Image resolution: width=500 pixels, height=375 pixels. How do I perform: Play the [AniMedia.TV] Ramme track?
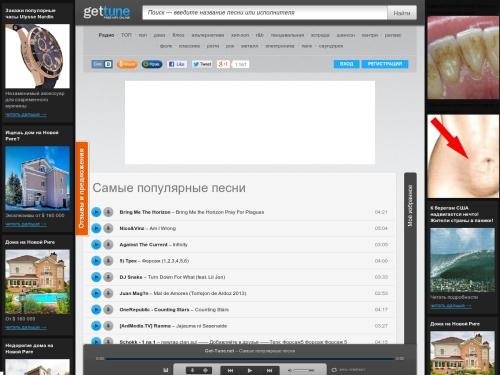[x=96, y=326]
